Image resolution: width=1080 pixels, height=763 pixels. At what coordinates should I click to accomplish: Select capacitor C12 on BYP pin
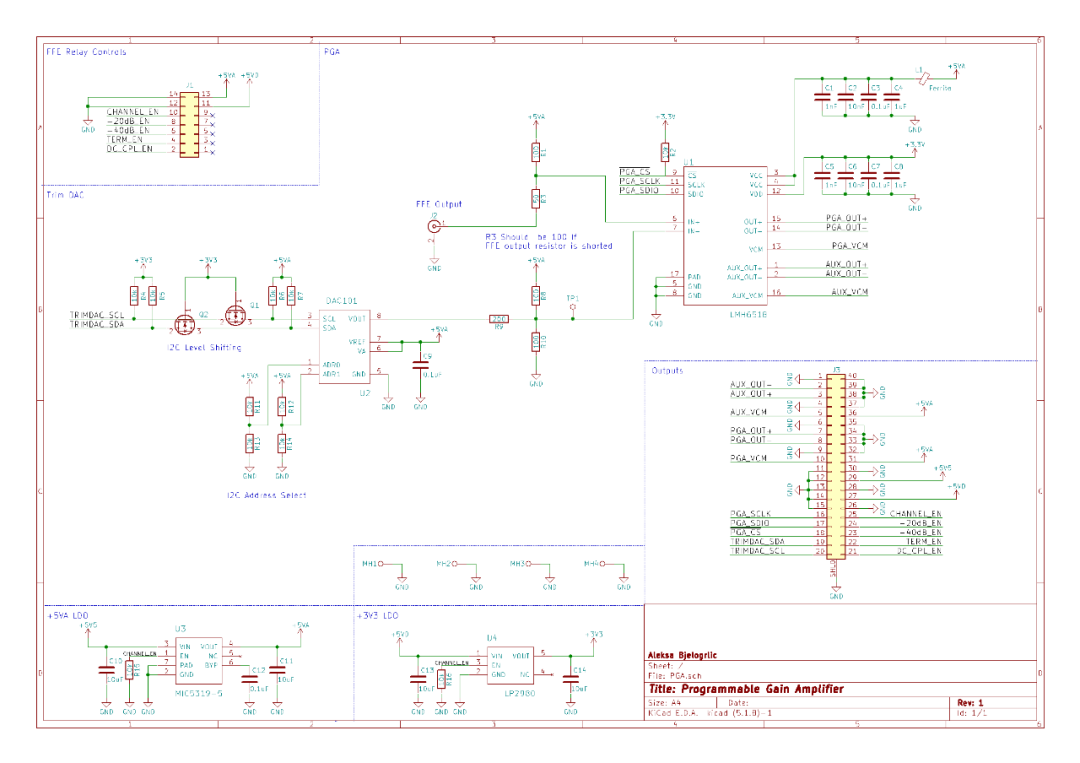pyautogui.click(x=249, y=678)
